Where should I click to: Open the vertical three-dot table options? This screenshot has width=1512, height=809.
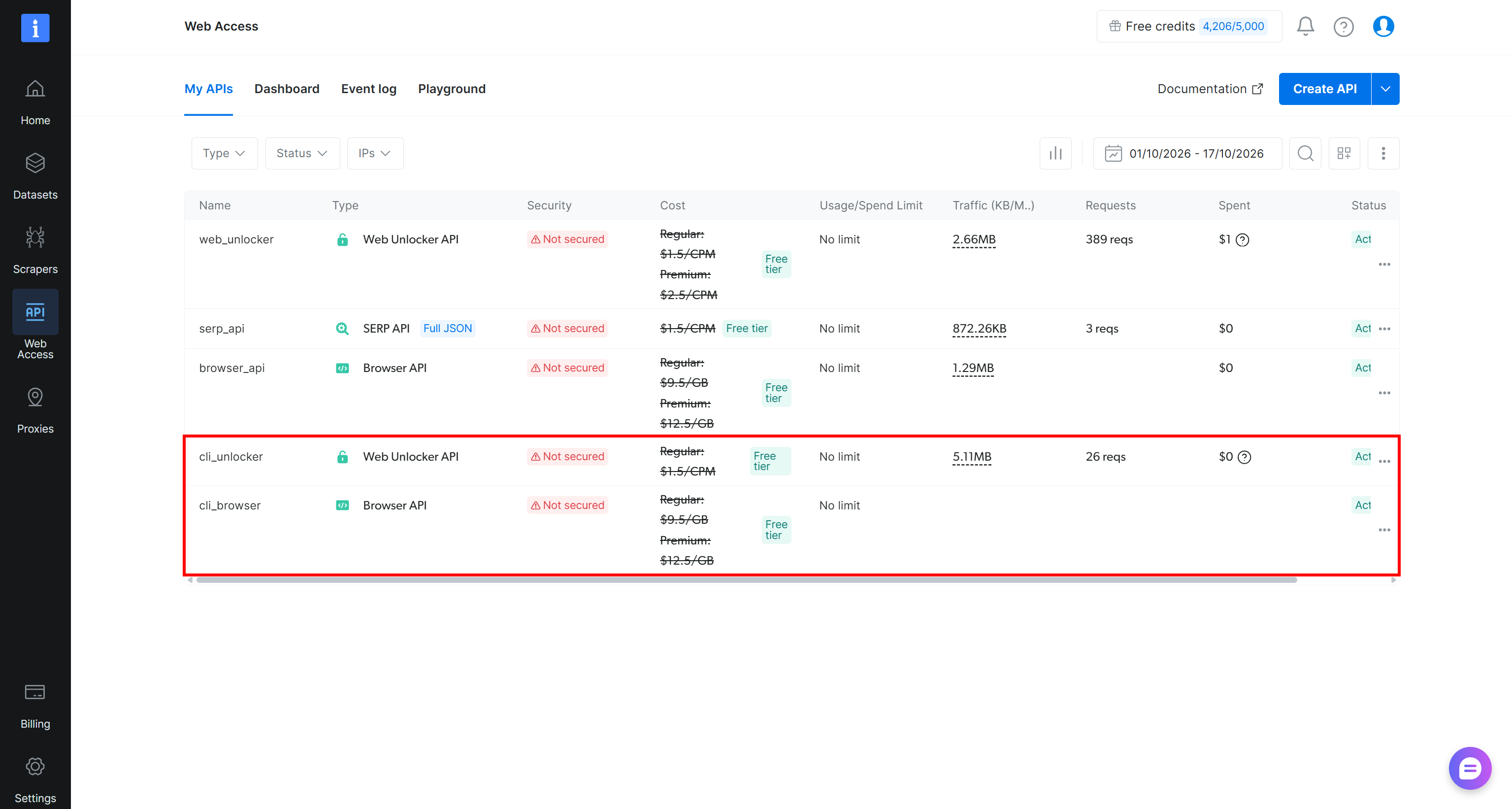pos(1383,153)
